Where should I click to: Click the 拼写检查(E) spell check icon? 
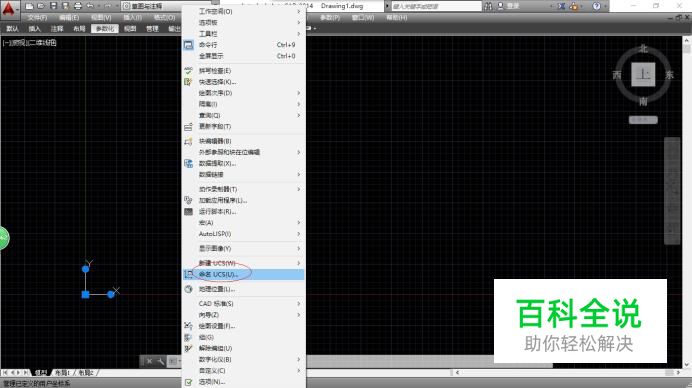tap(188, 71)
